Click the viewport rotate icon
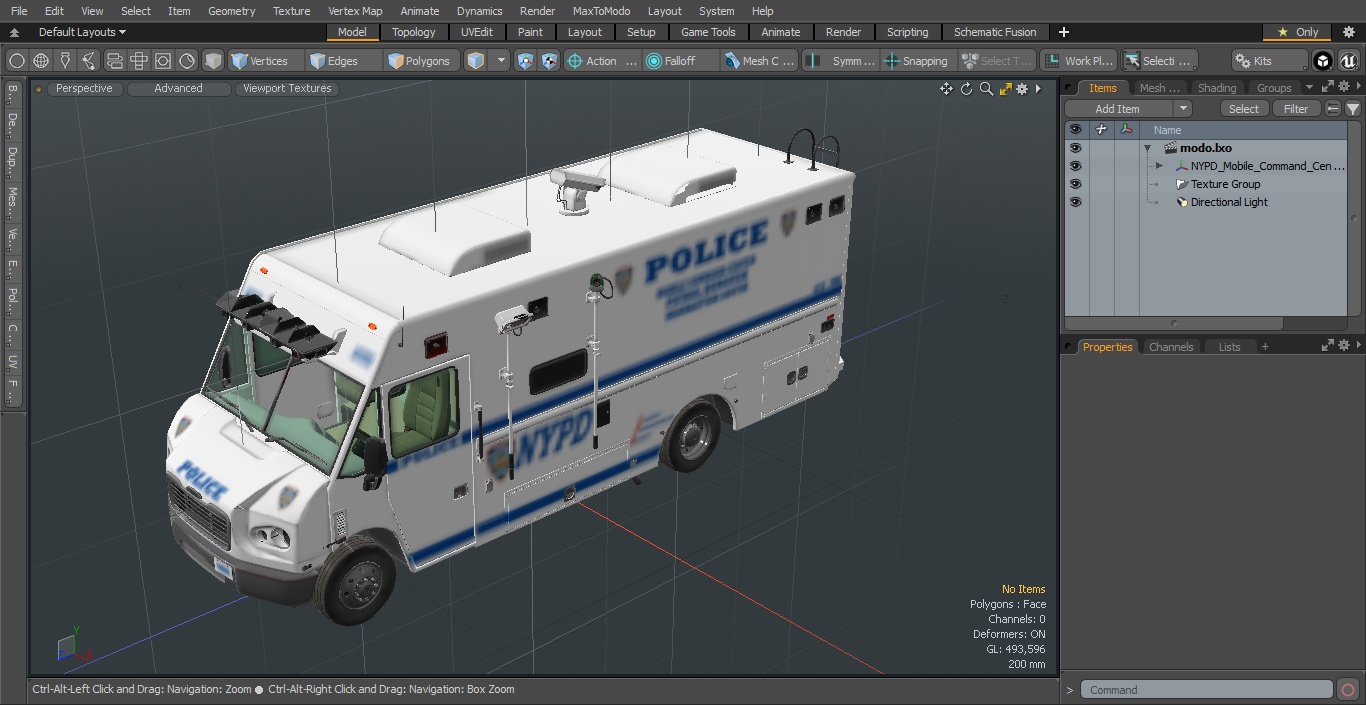The width and height of the screenshot is (1366, 705). [966, 89]
